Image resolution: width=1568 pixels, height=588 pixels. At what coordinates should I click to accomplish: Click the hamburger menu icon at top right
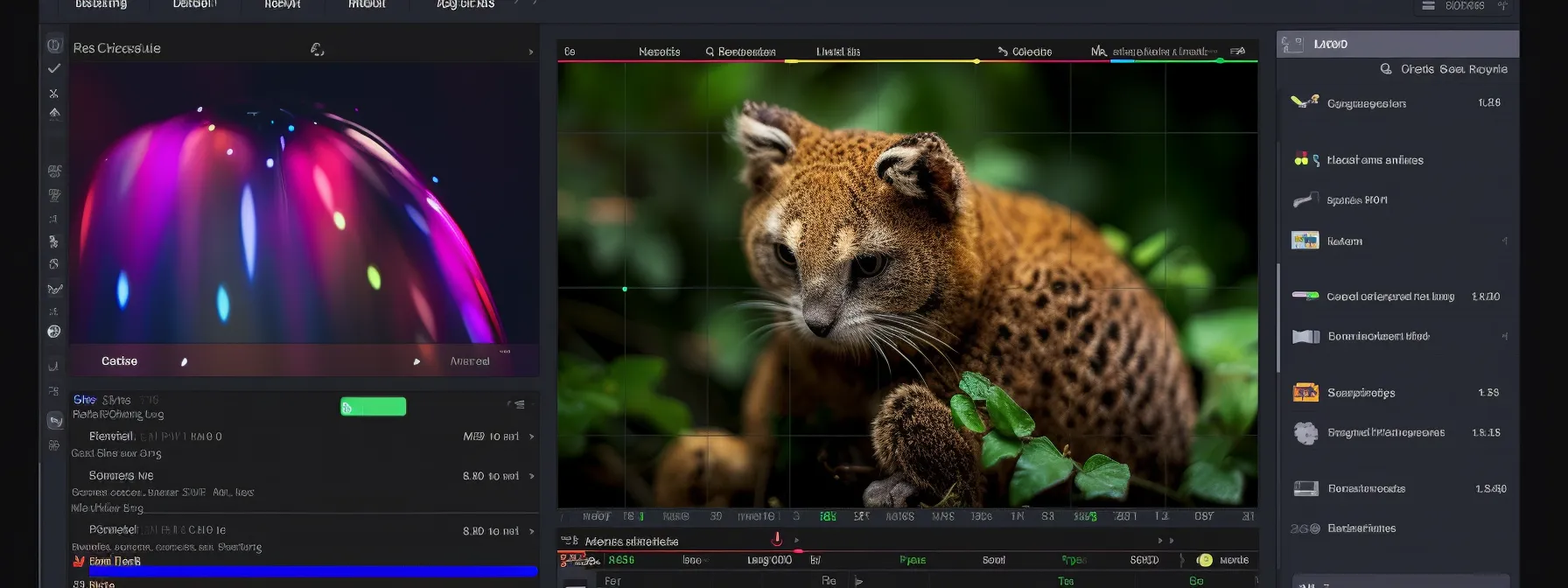pyautogui.click(x=1428, y=6)
